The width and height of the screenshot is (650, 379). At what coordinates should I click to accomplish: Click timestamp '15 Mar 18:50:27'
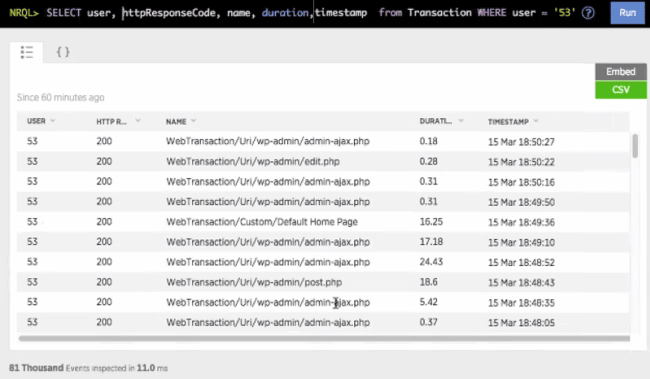click(x=521, y=142)
